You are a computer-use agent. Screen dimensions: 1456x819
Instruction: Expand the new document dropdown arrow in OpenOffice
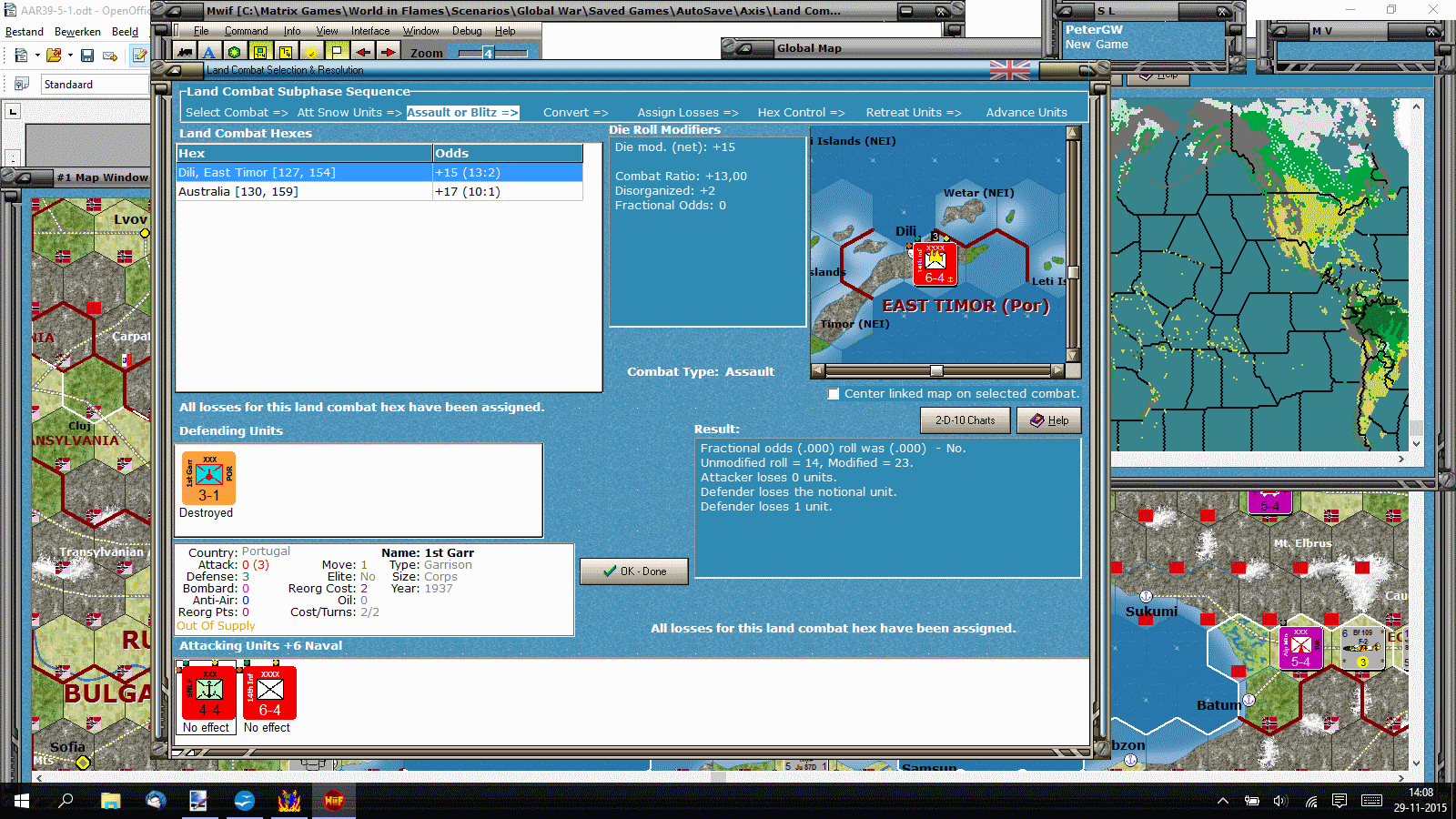[x=37, y=56]
